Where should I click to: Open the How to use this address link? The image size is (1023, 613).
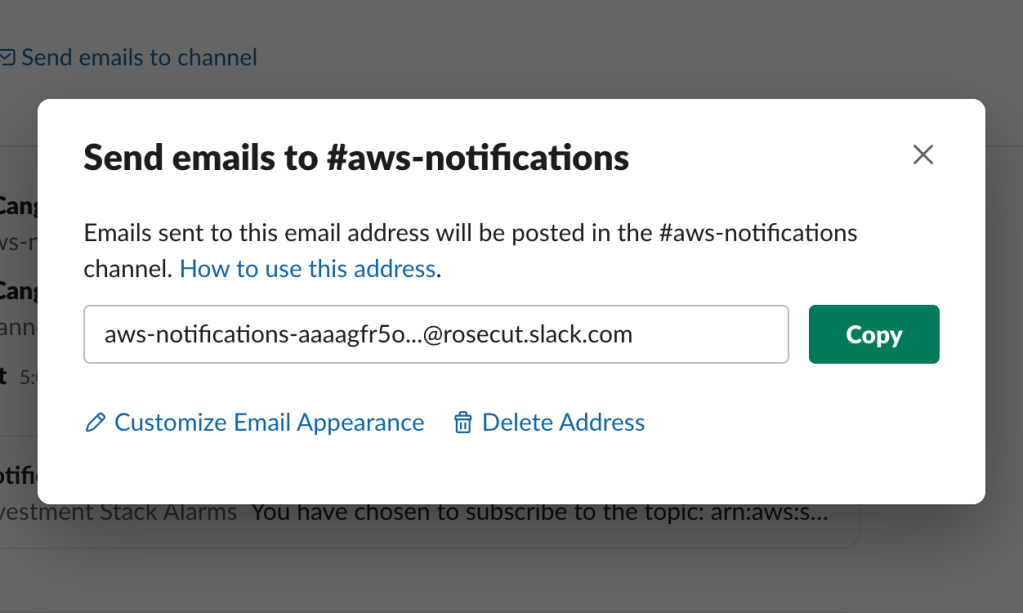[308, 268]
